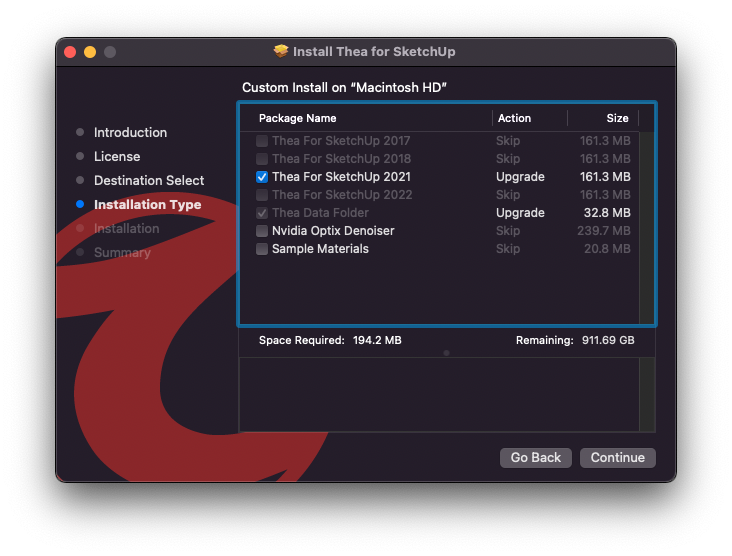This screenshot has height=556, width=732.
Task: Toggle Thea For SketchUp 2017 checkbox
Action: 262,141
